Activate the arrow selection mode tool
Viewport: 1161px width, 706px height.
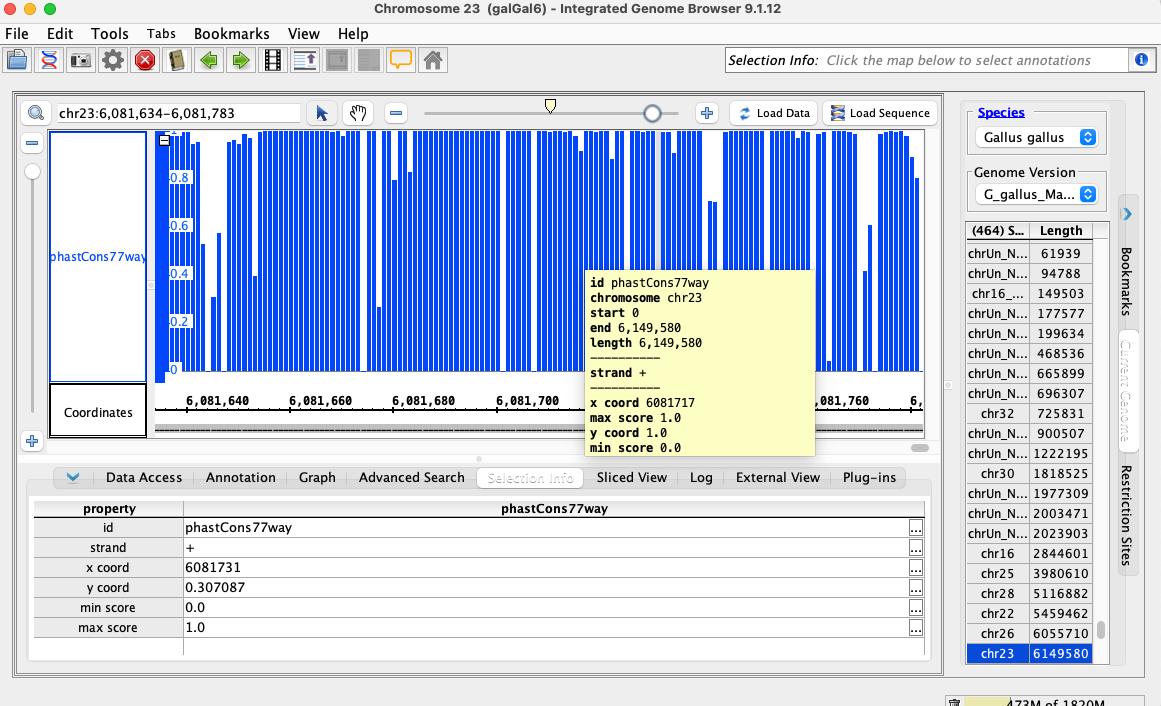point(322,113)
